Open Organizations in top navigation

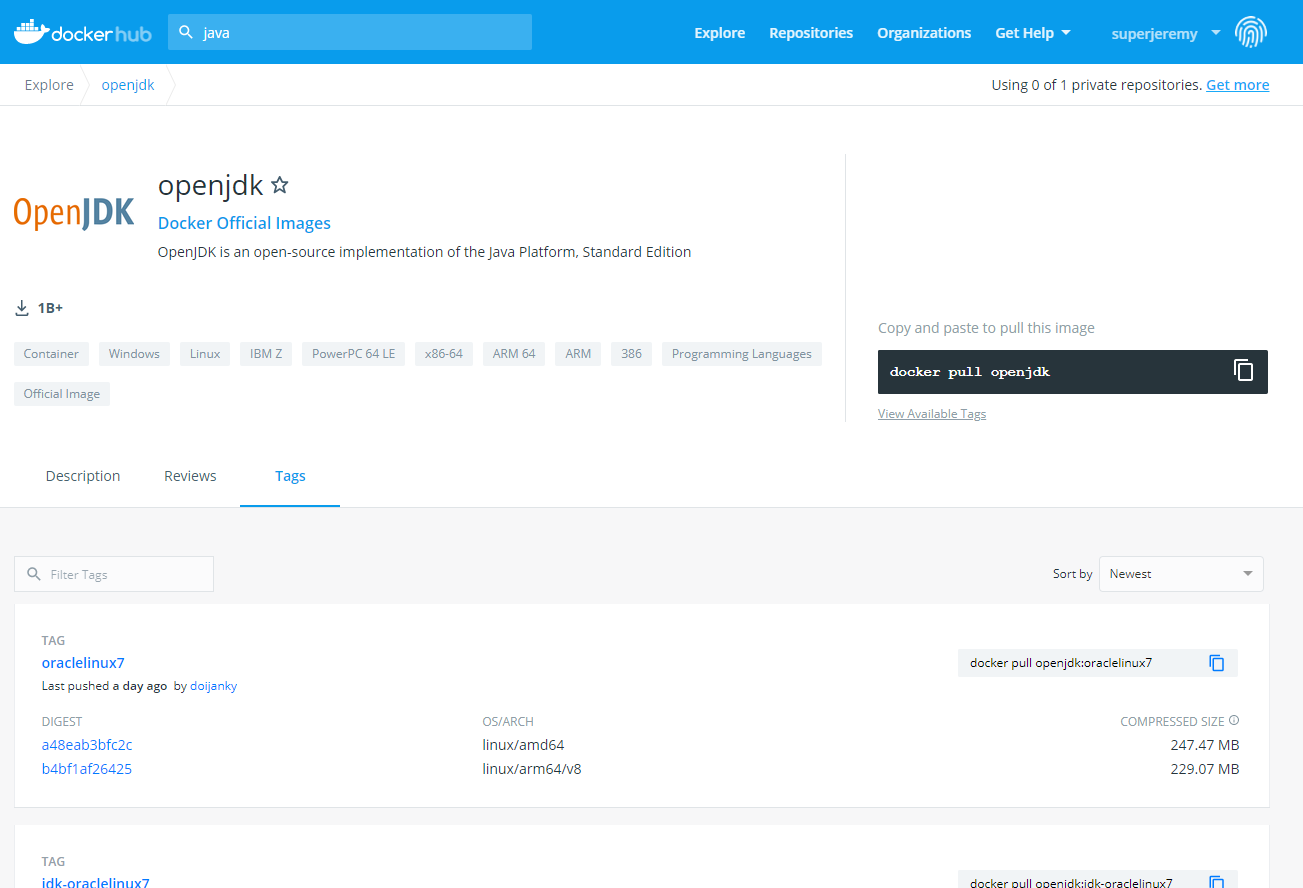pos(924,33)
